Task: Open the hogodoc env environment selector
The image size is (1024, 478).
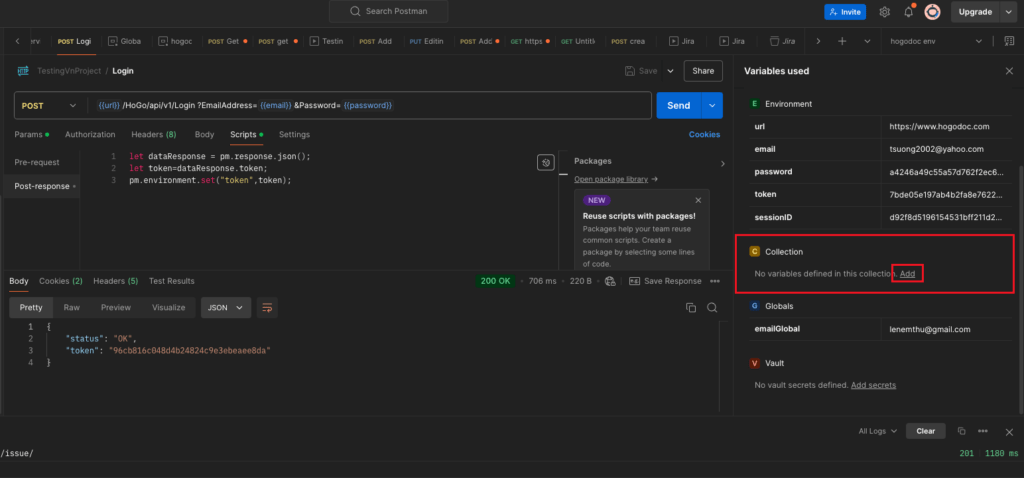Action: pyautogui.click(x=936, y=41)
